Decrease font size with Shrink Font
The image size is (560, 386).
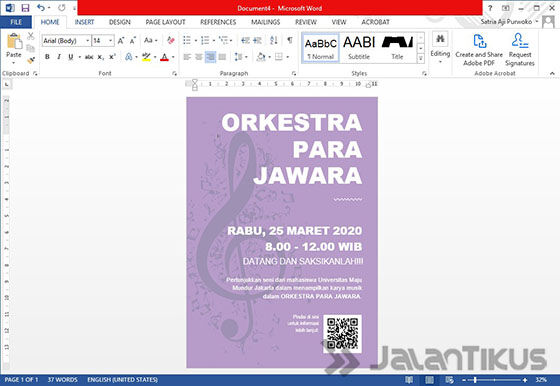133,41
